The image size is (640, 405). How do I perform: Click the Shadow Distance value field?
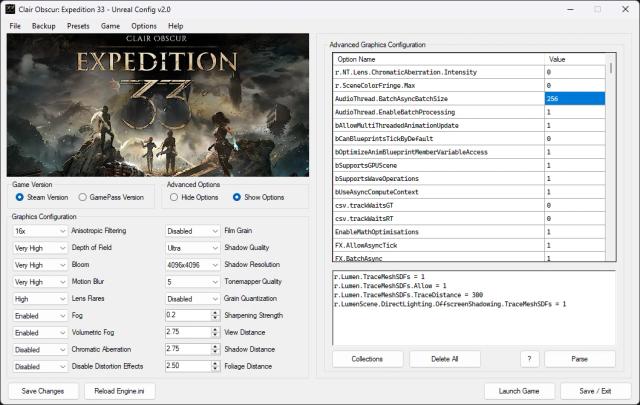(188, 349)
